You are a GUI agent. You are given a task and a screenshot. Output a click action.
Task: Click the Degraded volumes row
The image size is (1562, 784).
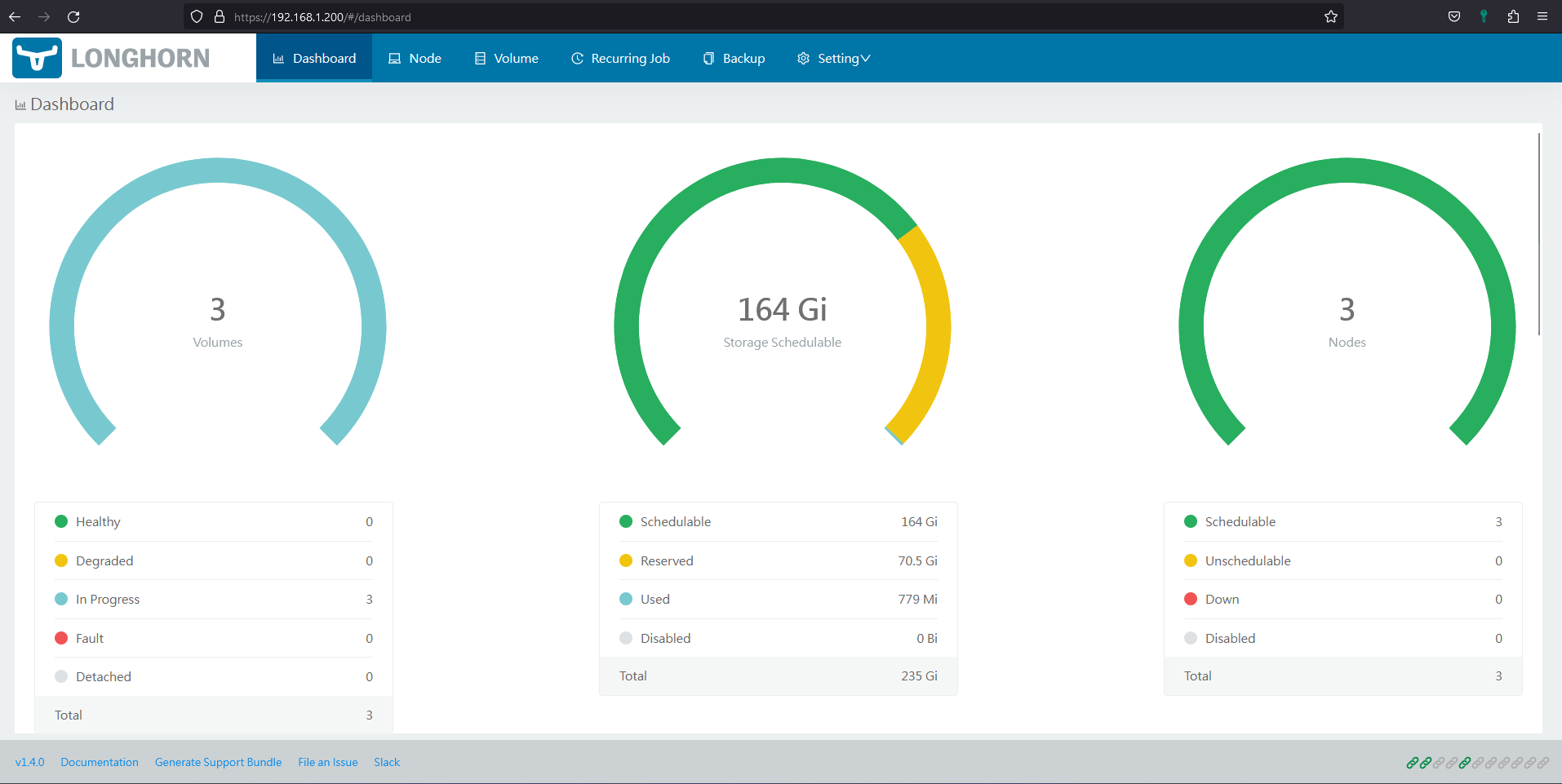point(214,560)
